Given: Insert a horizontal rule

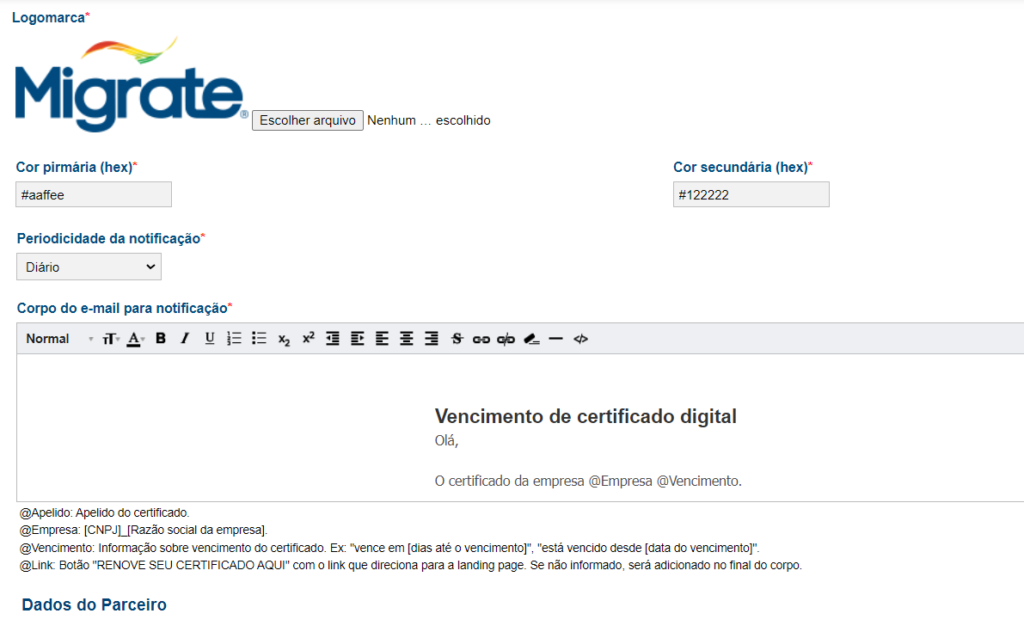Looking at the screenshot, I should click(x=556, y=338).
